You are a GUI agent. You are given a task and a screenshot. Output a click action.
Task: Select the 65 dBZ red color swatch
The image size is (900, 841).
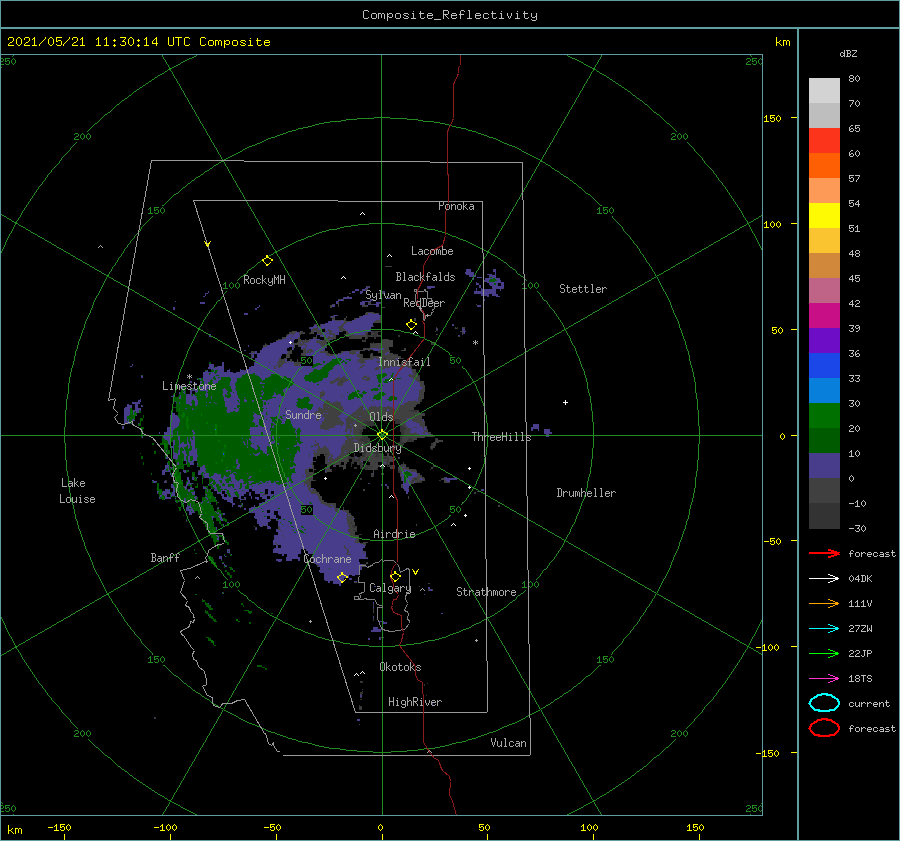pyautogui.click(x=824, y=141)
